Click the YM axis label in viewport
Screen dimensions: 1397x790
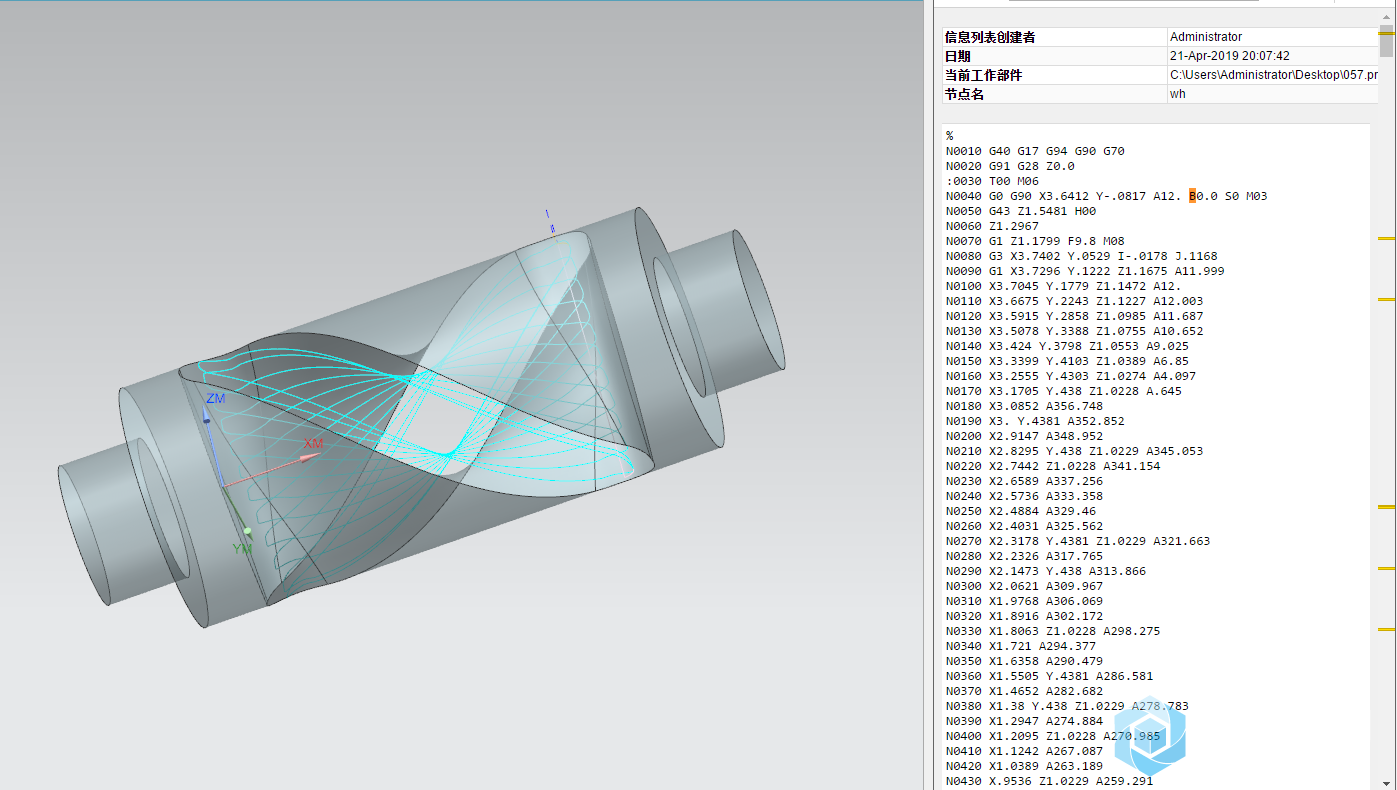[x=242, y=549]
